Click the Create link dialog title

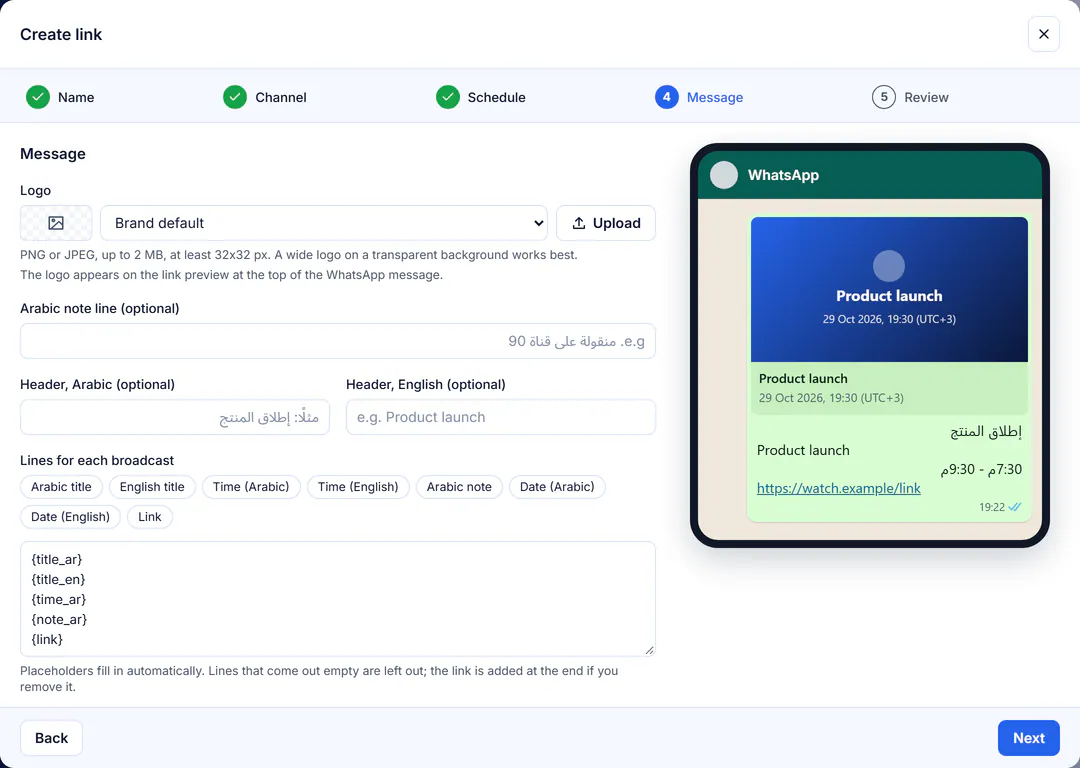[61, 34]
